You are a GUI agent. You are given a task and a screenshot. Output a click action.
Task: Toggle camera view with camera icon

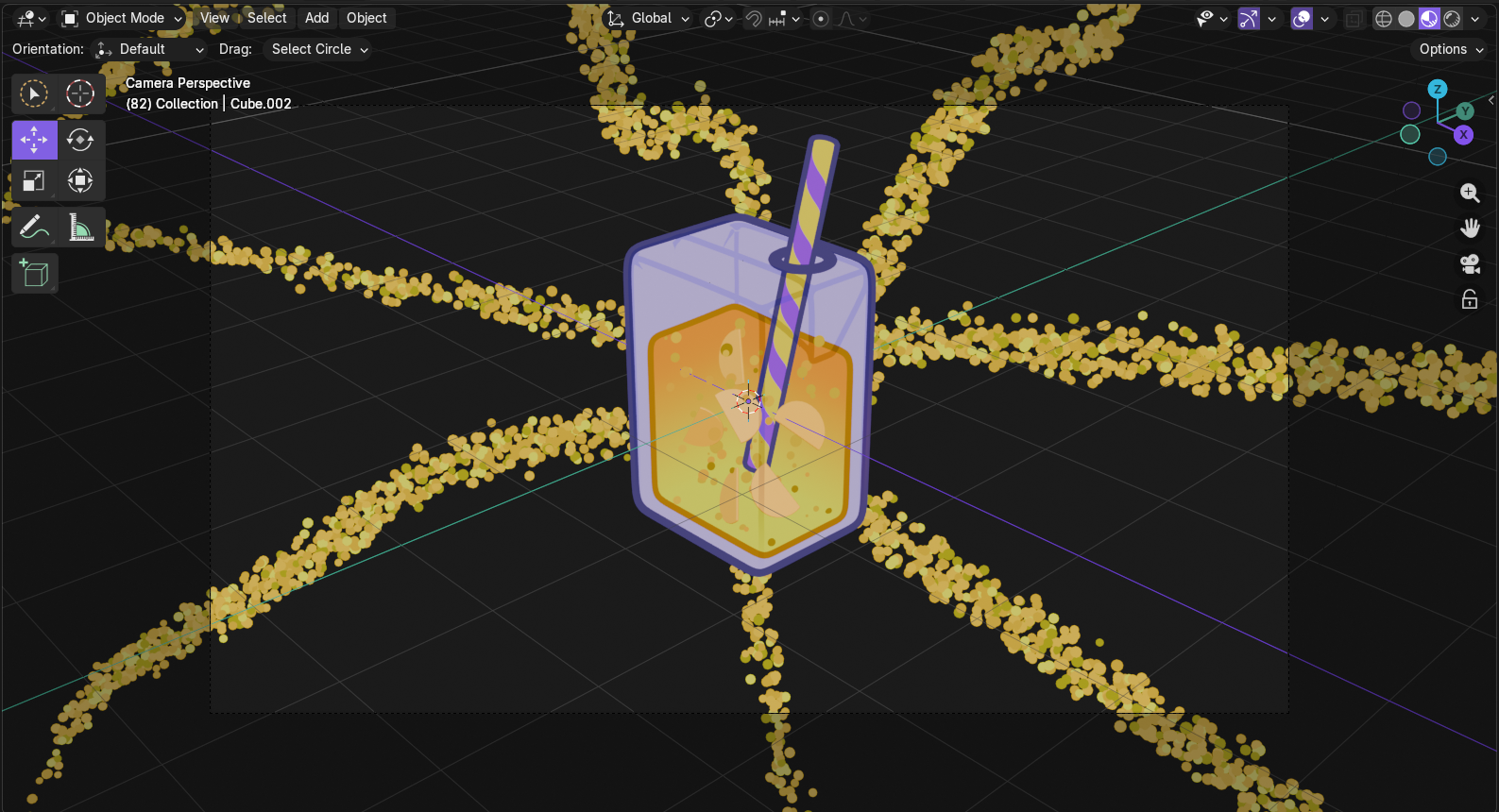pyautogui.click(x=1470, y=264)
